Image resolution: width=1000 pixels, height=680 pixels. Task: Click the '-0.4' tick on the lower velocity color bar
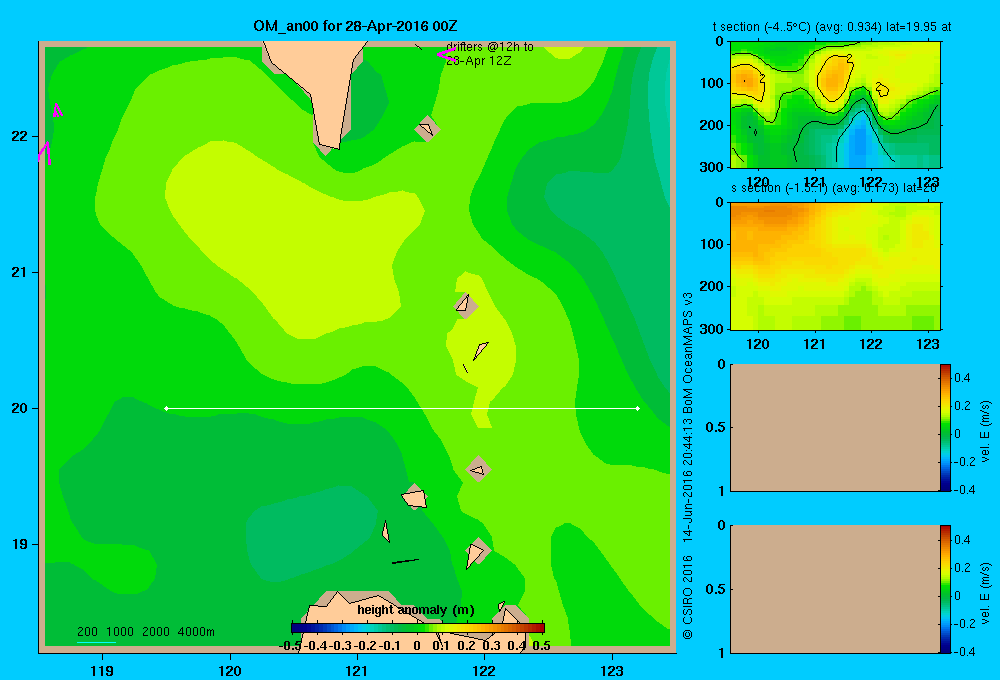coord(964,652)
